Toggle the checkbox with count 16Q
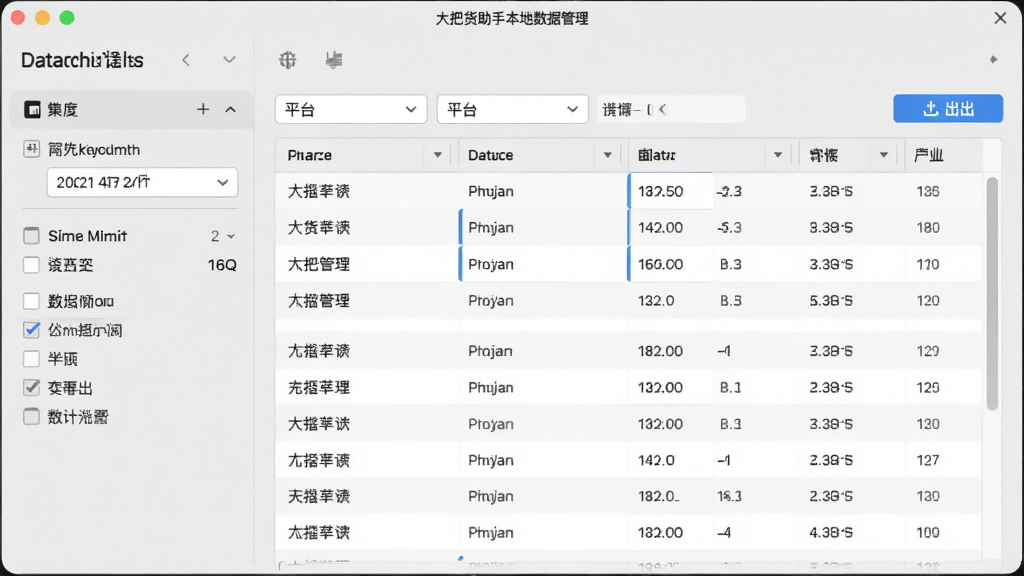Image resolution: width=1024 pixels, height=576 pixels. (31, 264)
